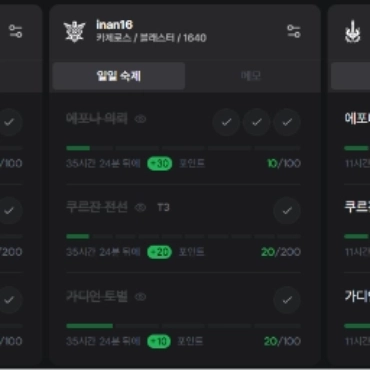Toggle eye icon next to 쿠르잔 전선
The height and width of the screenshot is (370, 370).
pyautogui.click(x=140, y=208)
